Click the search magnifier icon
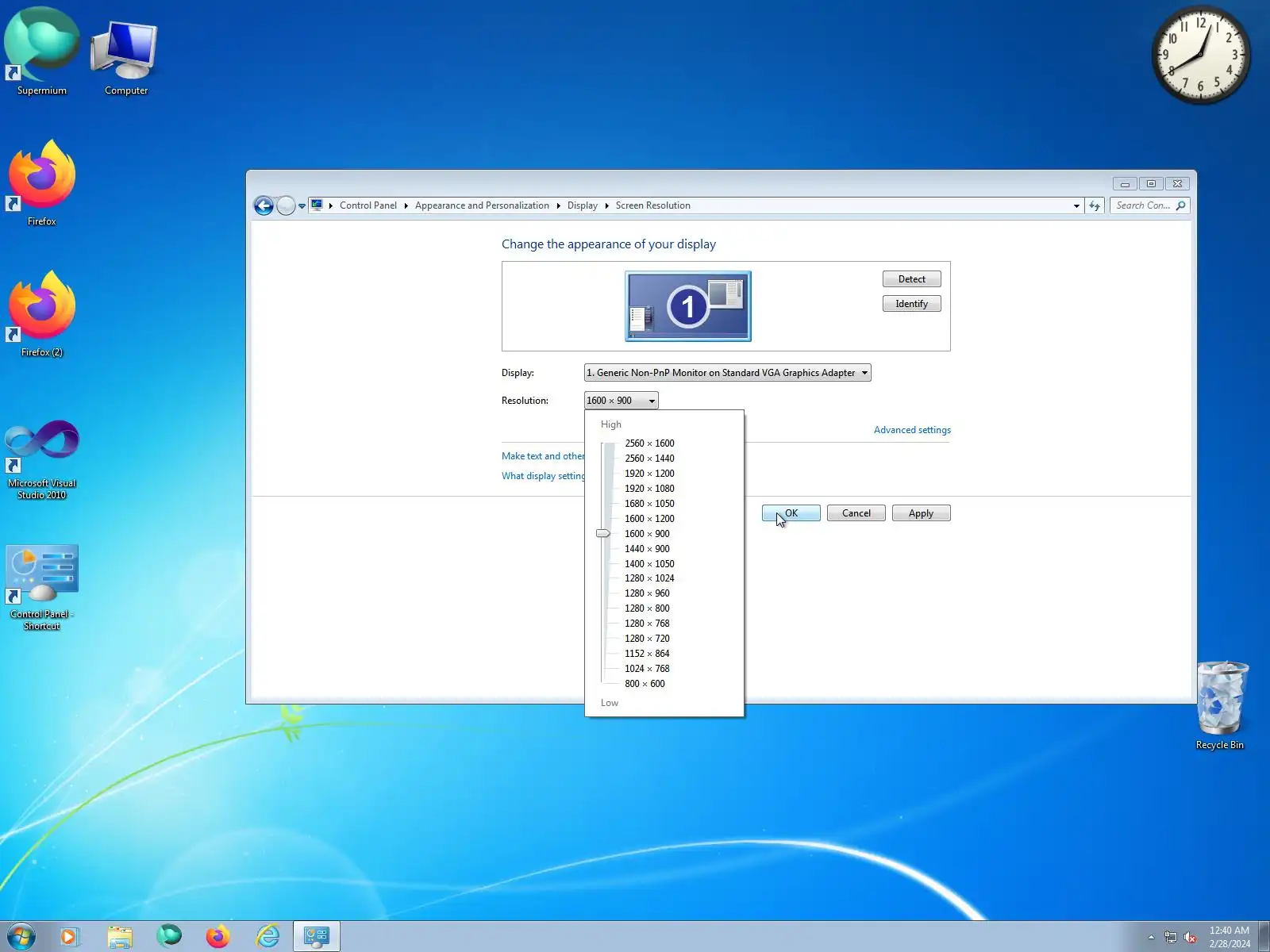This screenshot has width=1270, height=952. click(1180, 205)
